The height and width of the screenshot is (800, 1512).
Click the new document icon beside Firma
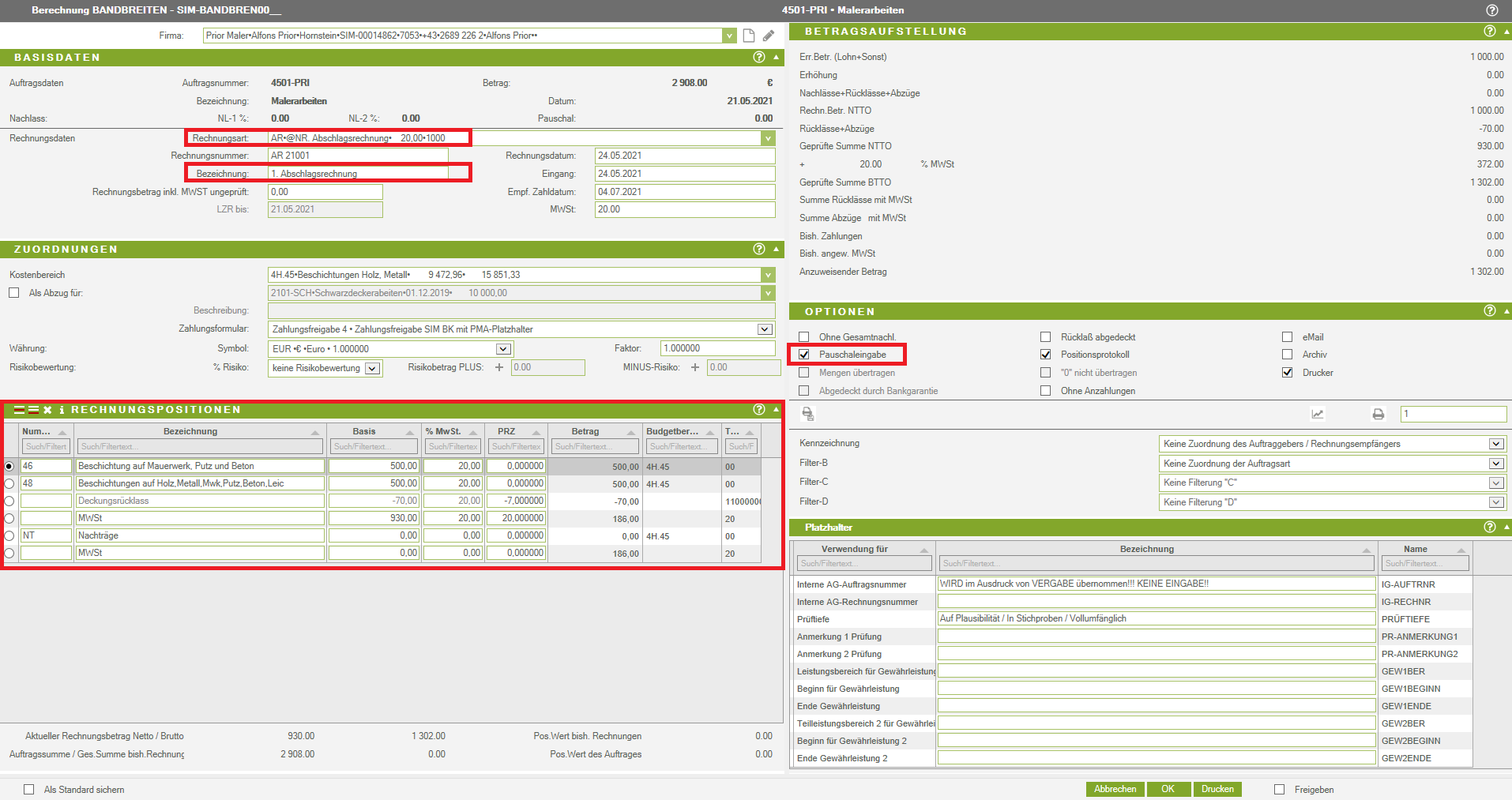pos(748,36)
